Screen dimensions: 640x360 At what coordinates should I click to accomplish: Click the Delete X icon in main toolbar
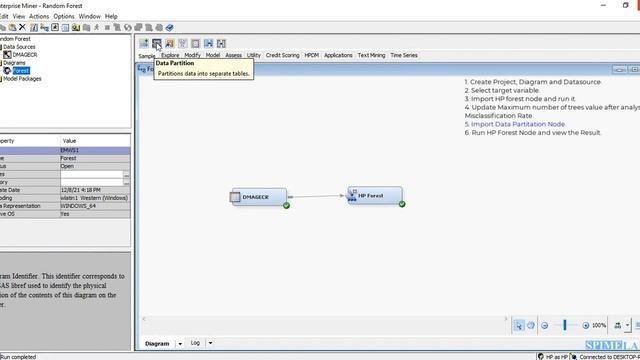click(x=22, y=27)
